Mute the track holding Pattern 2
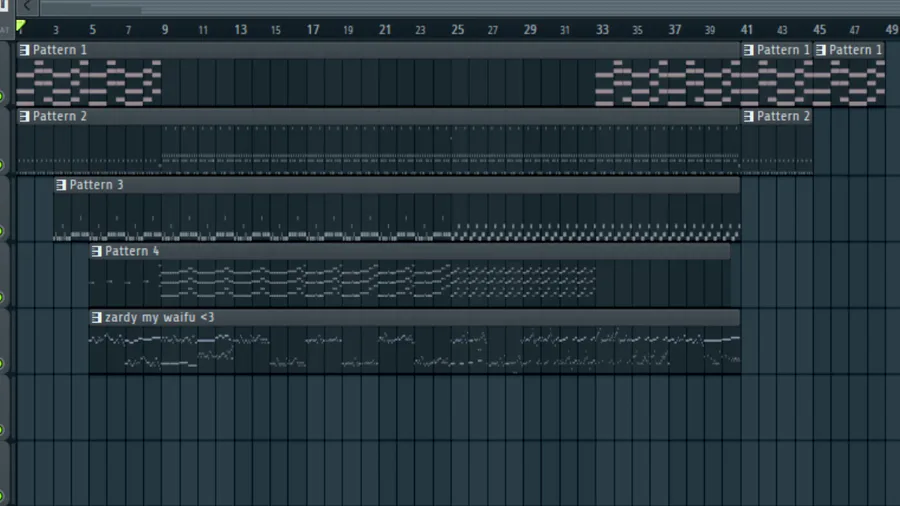The height and width of the screenshot is (506, 900). click(x=2, y=165)
